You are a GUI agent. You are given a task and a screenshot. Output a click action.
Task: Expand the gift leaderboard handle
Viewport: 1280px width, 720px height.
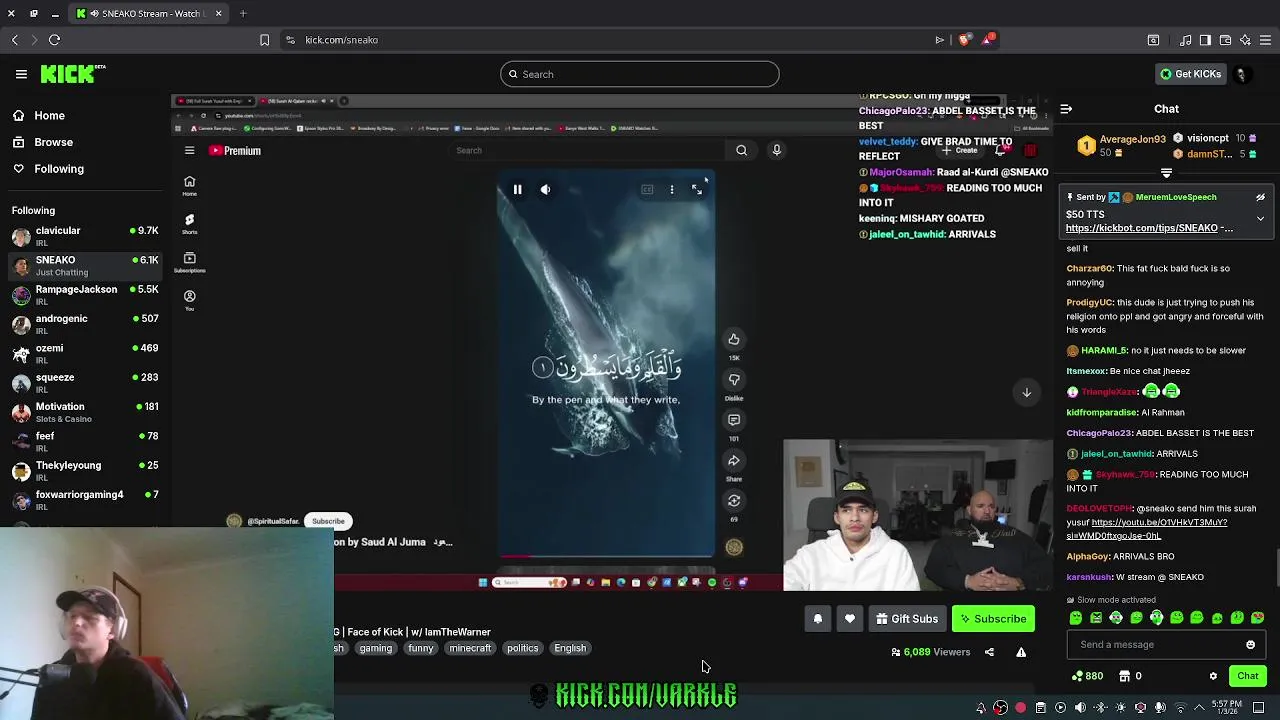[1166, 173]
